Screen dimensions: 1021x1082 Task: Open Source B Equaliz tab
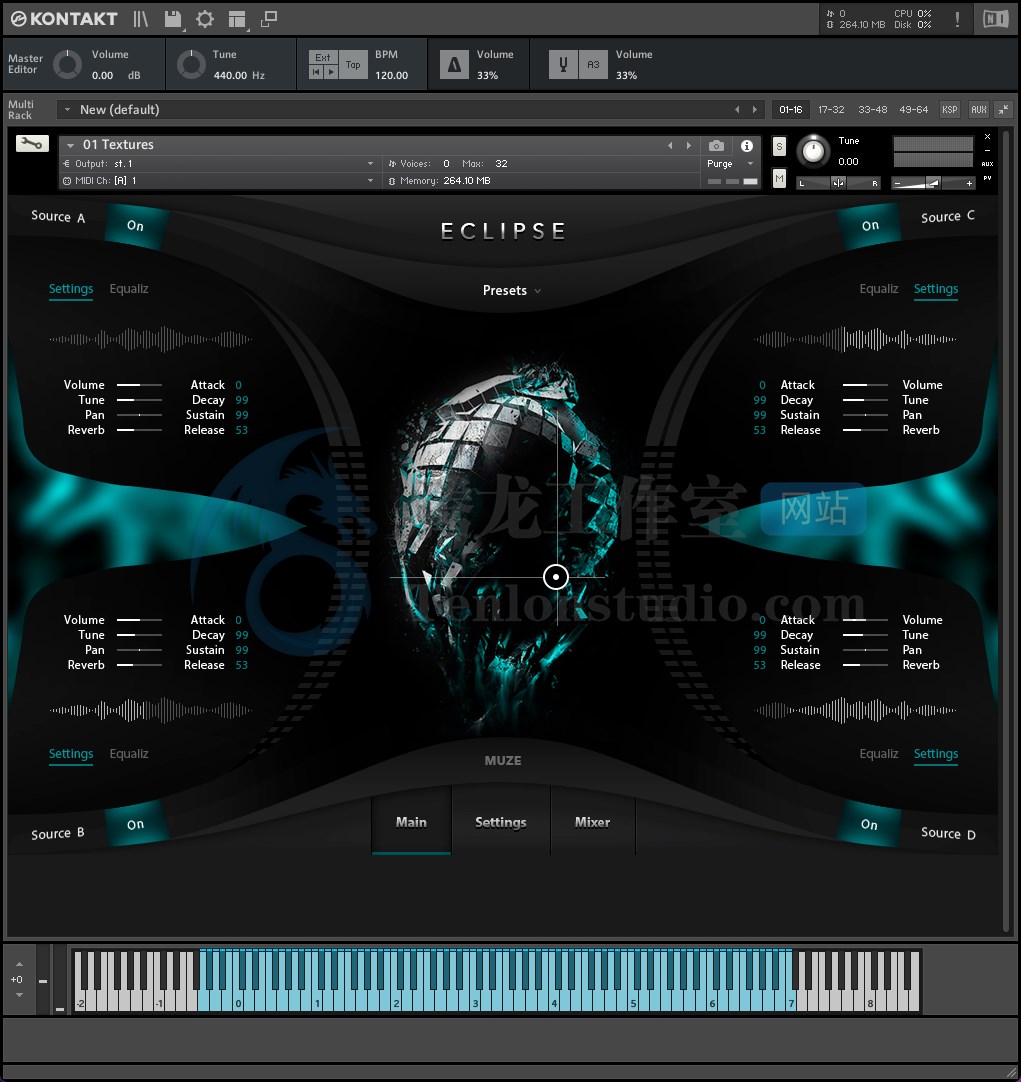click(129, 754)
